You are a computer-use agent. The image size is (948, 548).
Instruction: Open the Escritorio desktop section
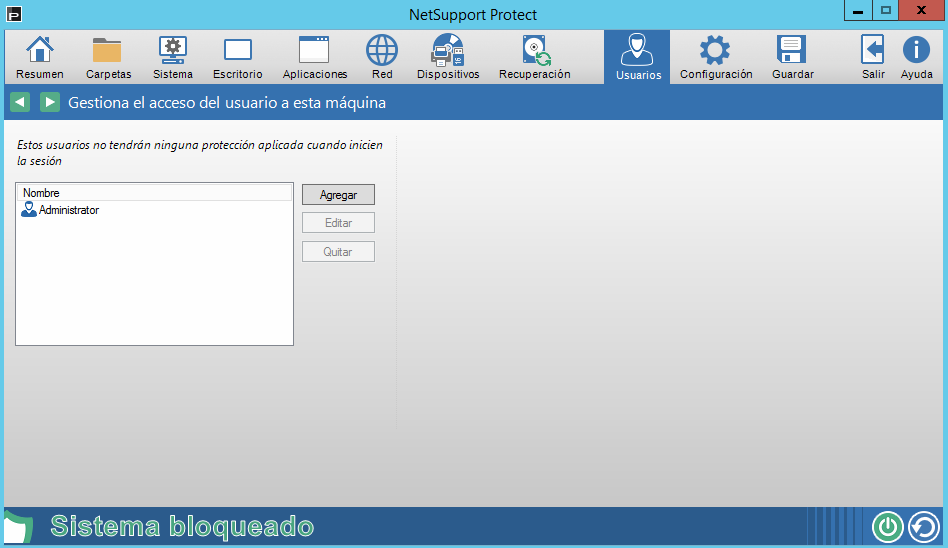(238, 58)
